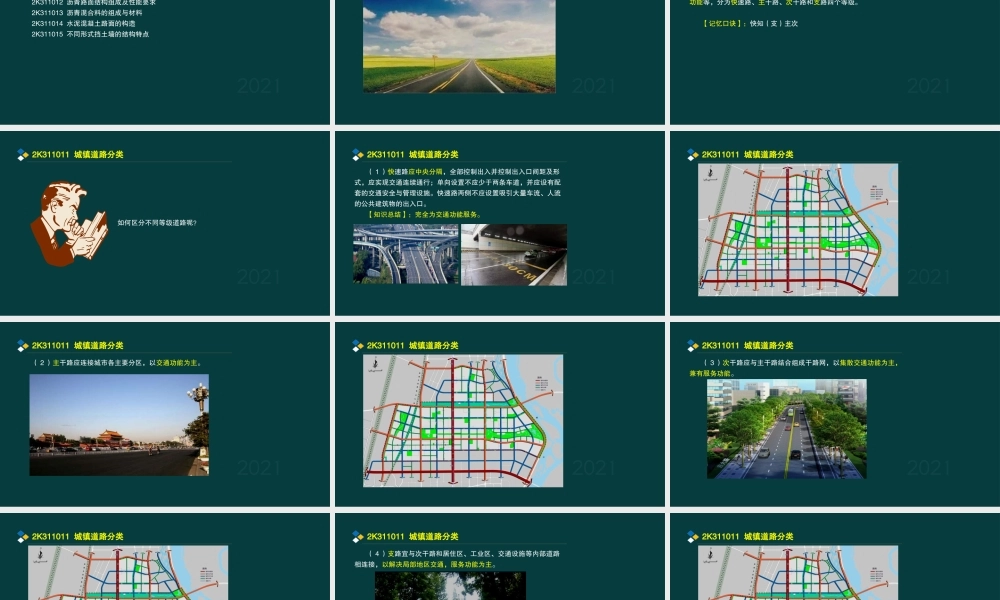Click the diamond icon on the bottom-center slide header
This screenshot has height=600, width=1000.
point(358,537)
